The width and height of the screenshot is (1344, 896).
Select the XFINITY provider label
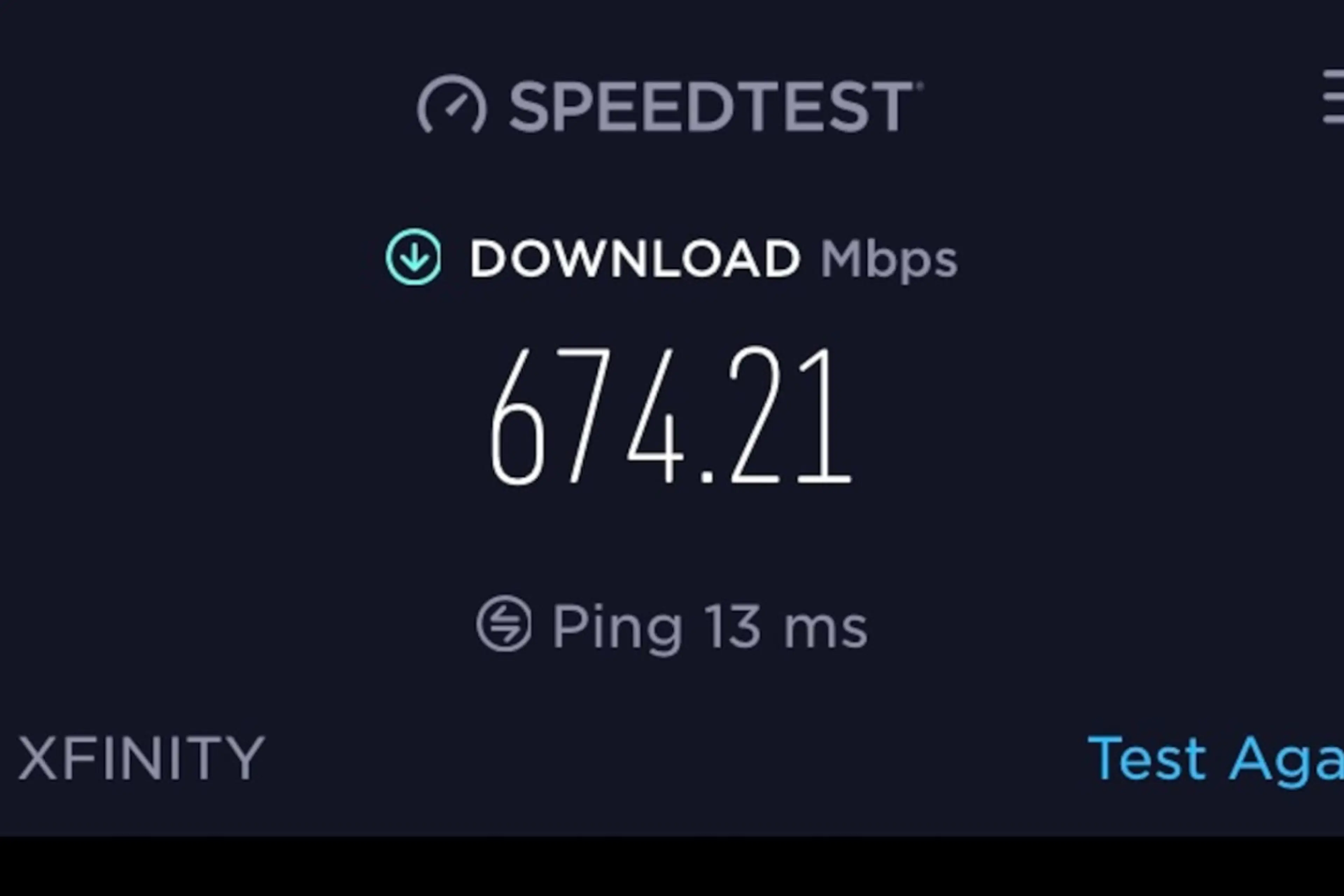click(142, 758)
